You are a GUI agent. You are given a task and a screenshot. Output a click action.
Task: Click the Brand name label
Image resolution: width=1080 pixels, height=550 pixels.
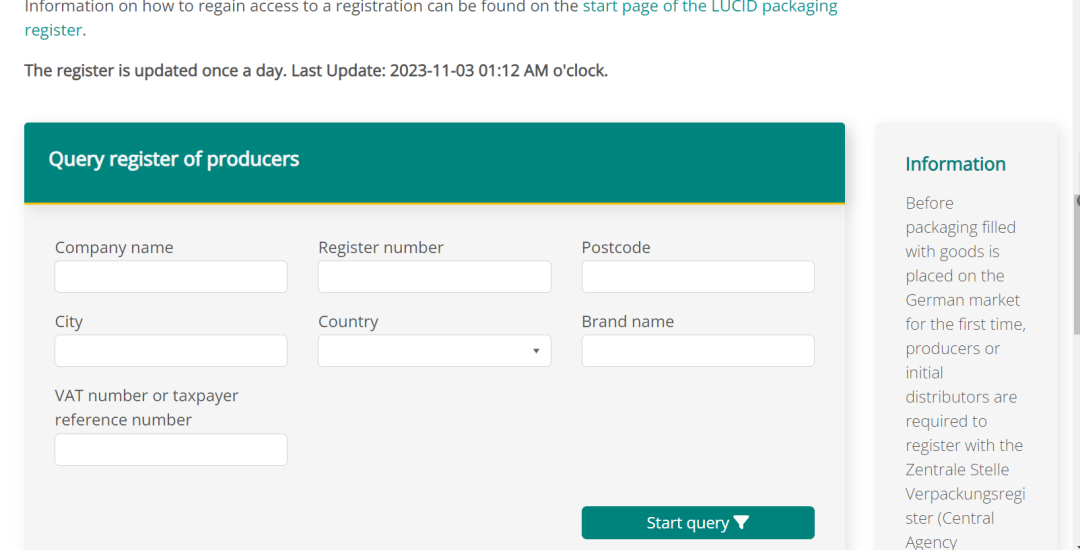[627, 321]
